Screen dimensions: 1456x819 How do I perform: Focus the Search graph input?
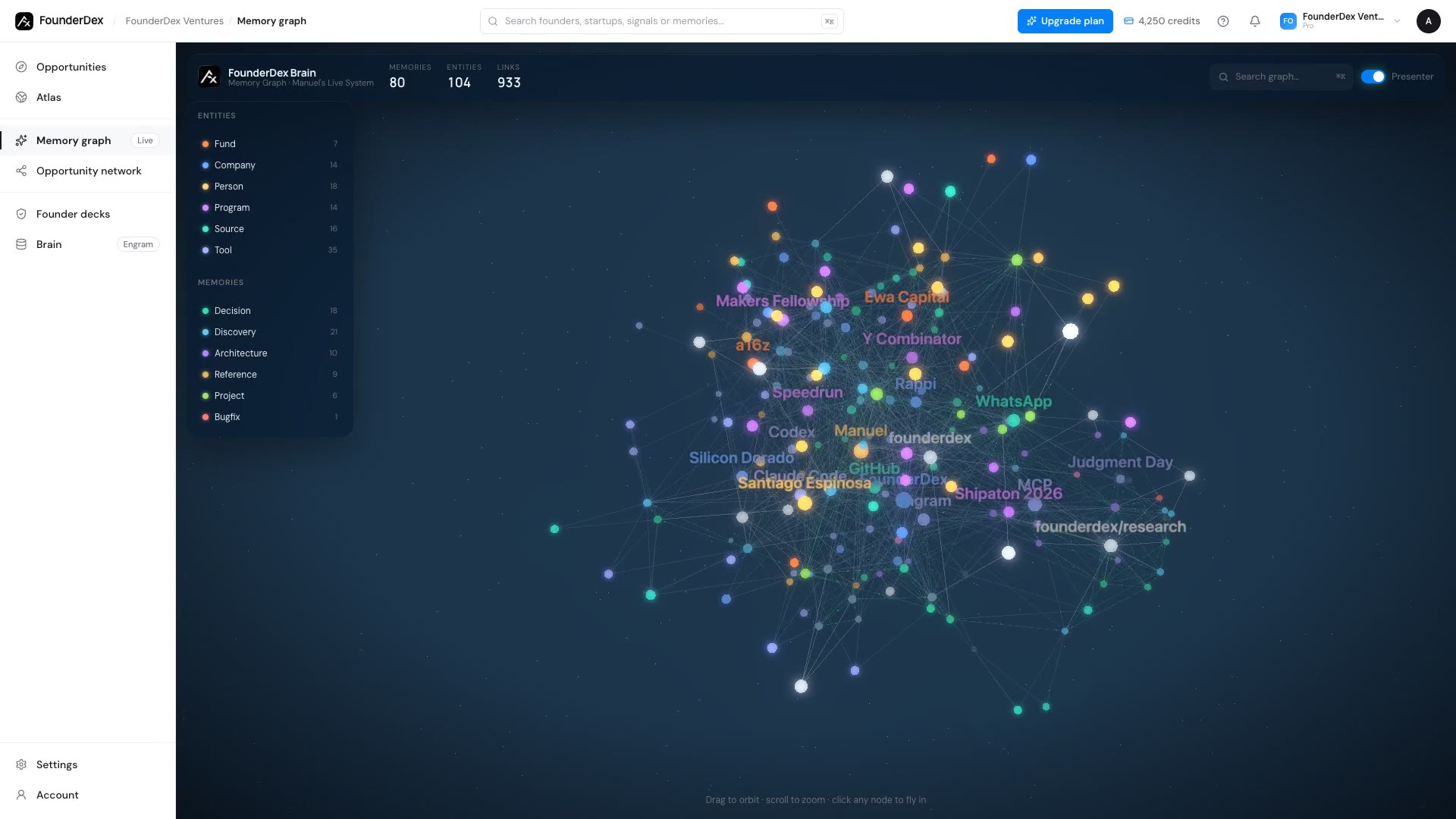1282,77
